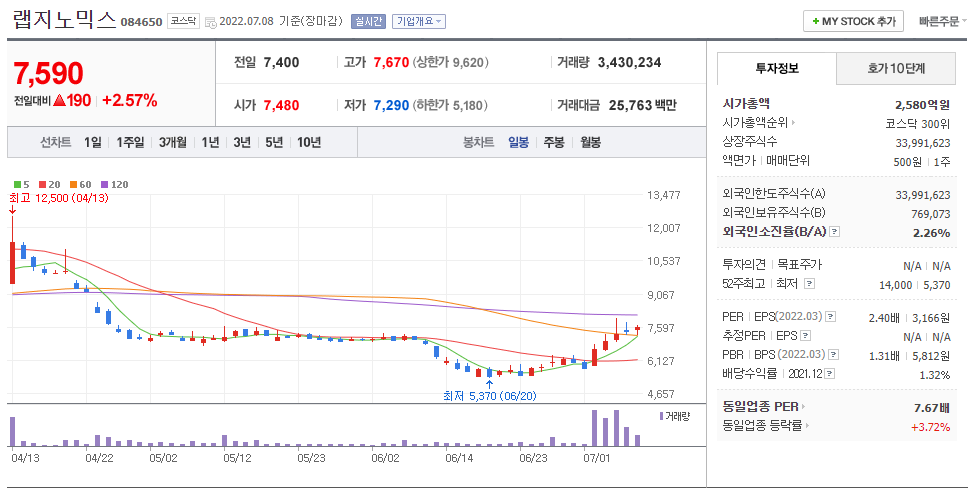Image resolution: width=978 pixels, height=488 pixels.
Task: Click the 전일 value 7,400
Action: [x=281, y=62]
